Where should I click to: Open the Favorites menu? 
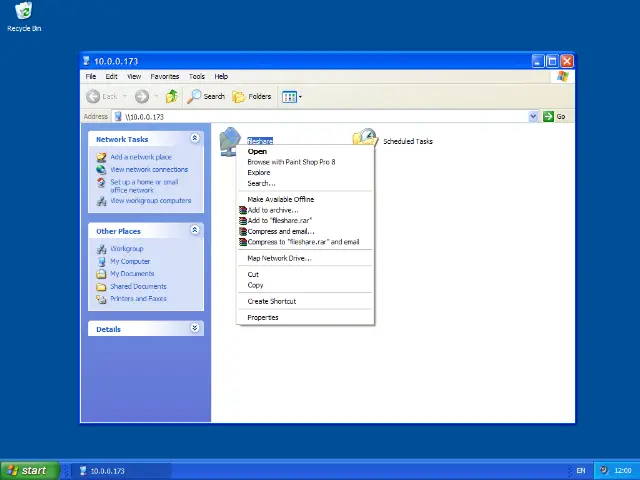tap(164, 76)
